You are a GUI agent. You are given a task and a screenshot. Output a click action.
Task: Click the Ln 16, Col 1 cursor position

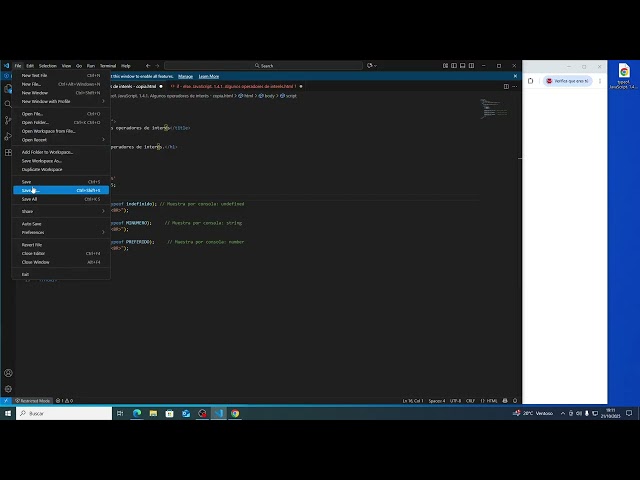click(413, 401)
